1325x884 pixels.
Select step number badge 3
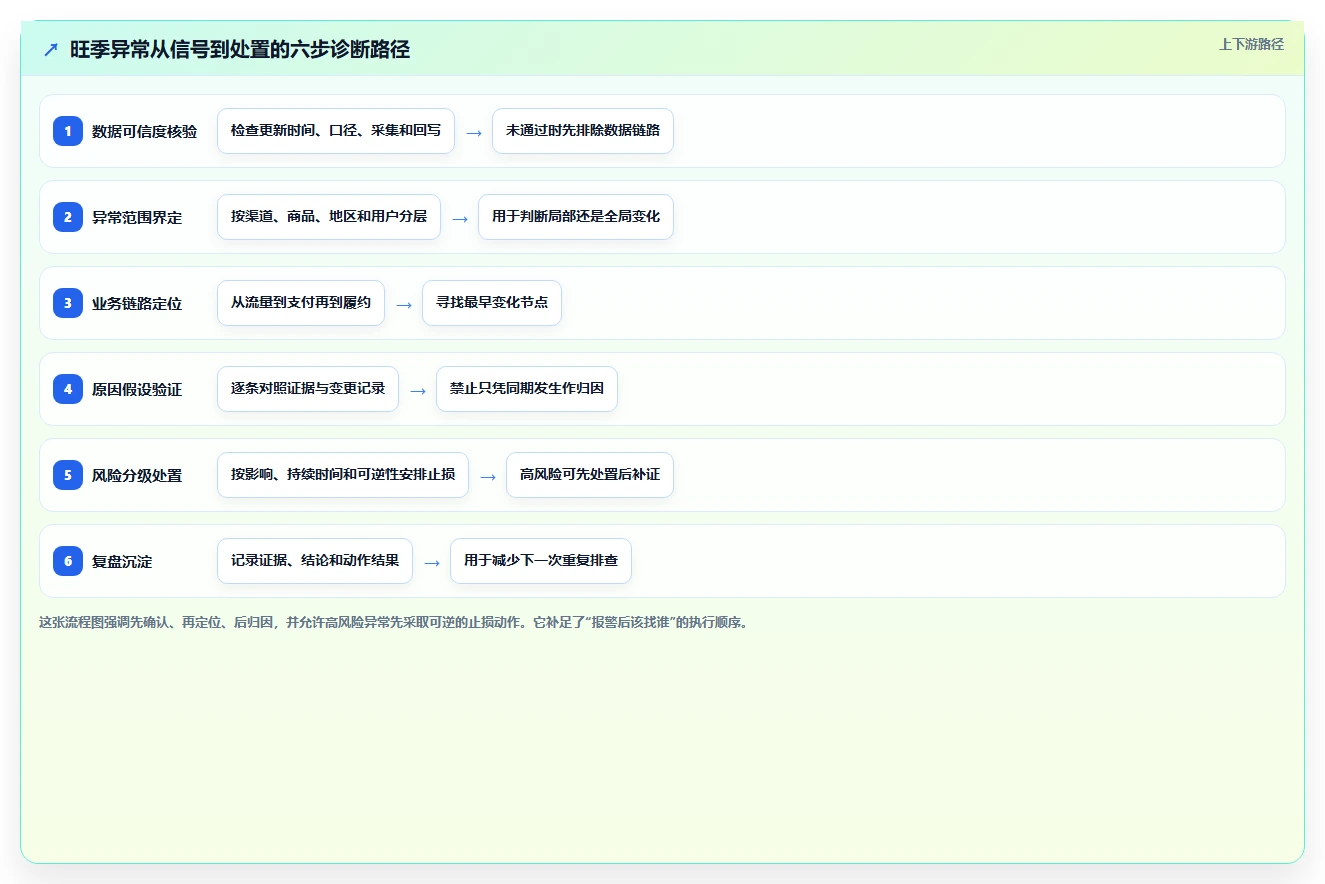click(68, 302)
